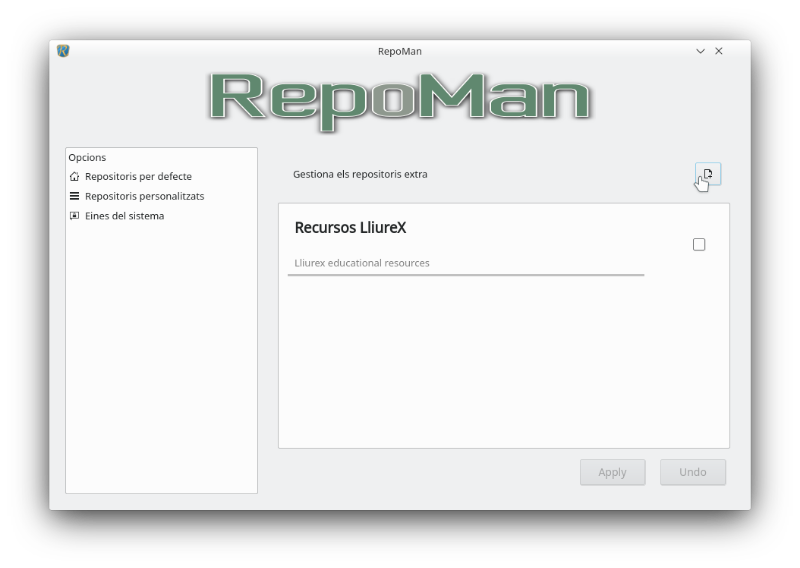Close the RepoMan window
Image resolution: width=800 pixels, height=568 pixels.
(x=719, y=51)
